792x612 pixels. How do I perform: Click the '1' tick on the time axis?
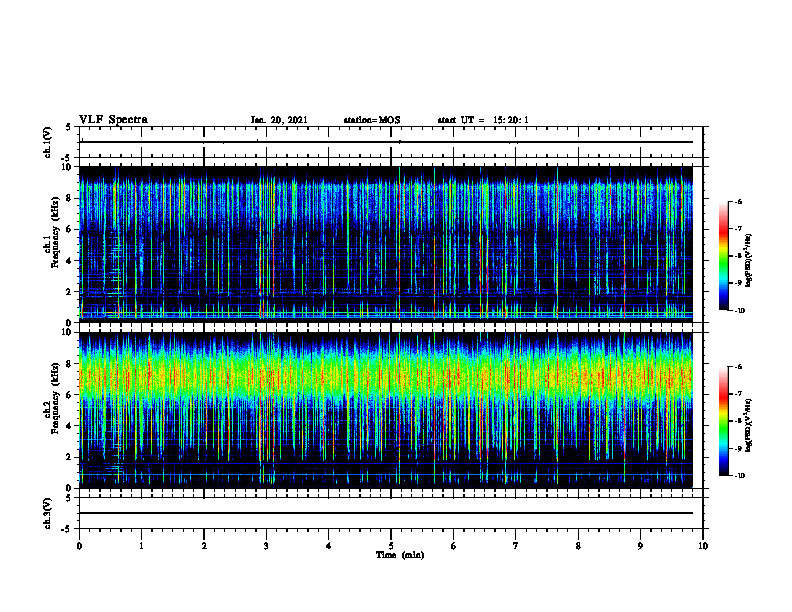(x=141, y=546)
